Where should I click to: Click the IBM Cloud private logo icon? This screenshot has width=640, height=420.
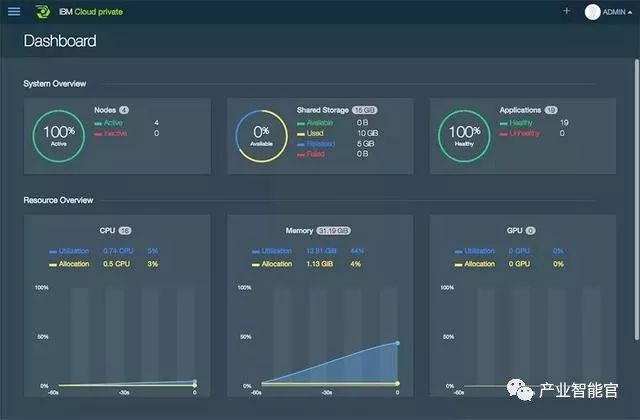pyautogui.click(x=42, y=11)
